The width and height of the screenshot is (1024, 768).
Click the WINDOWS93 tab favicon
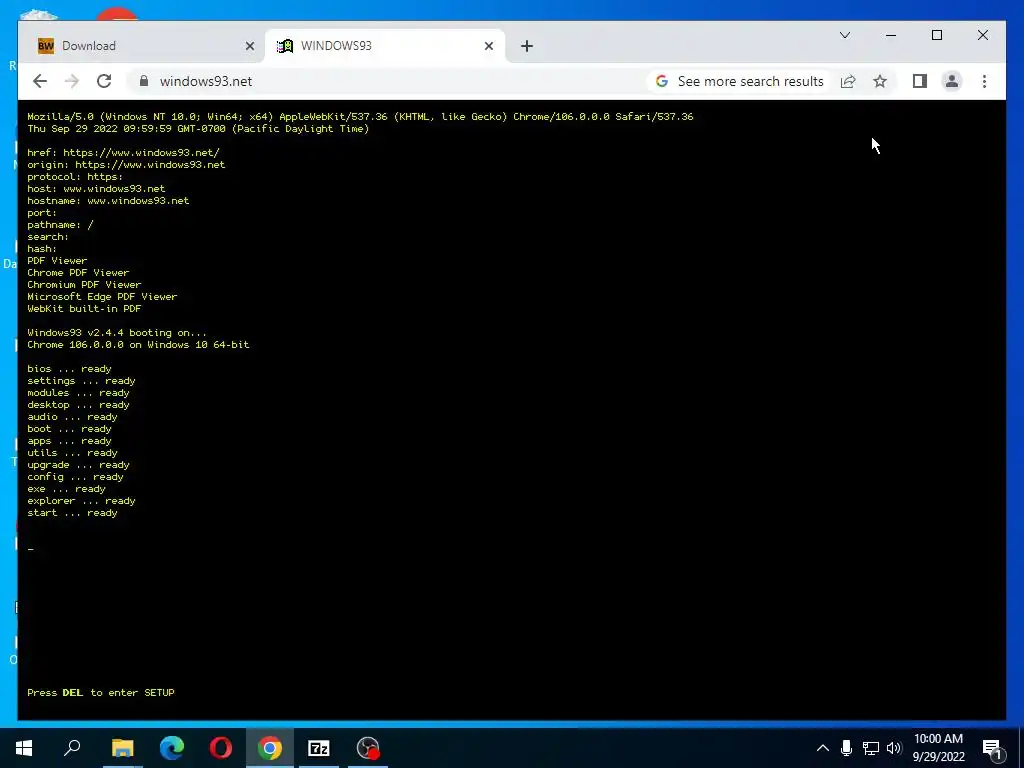(285, 46)
